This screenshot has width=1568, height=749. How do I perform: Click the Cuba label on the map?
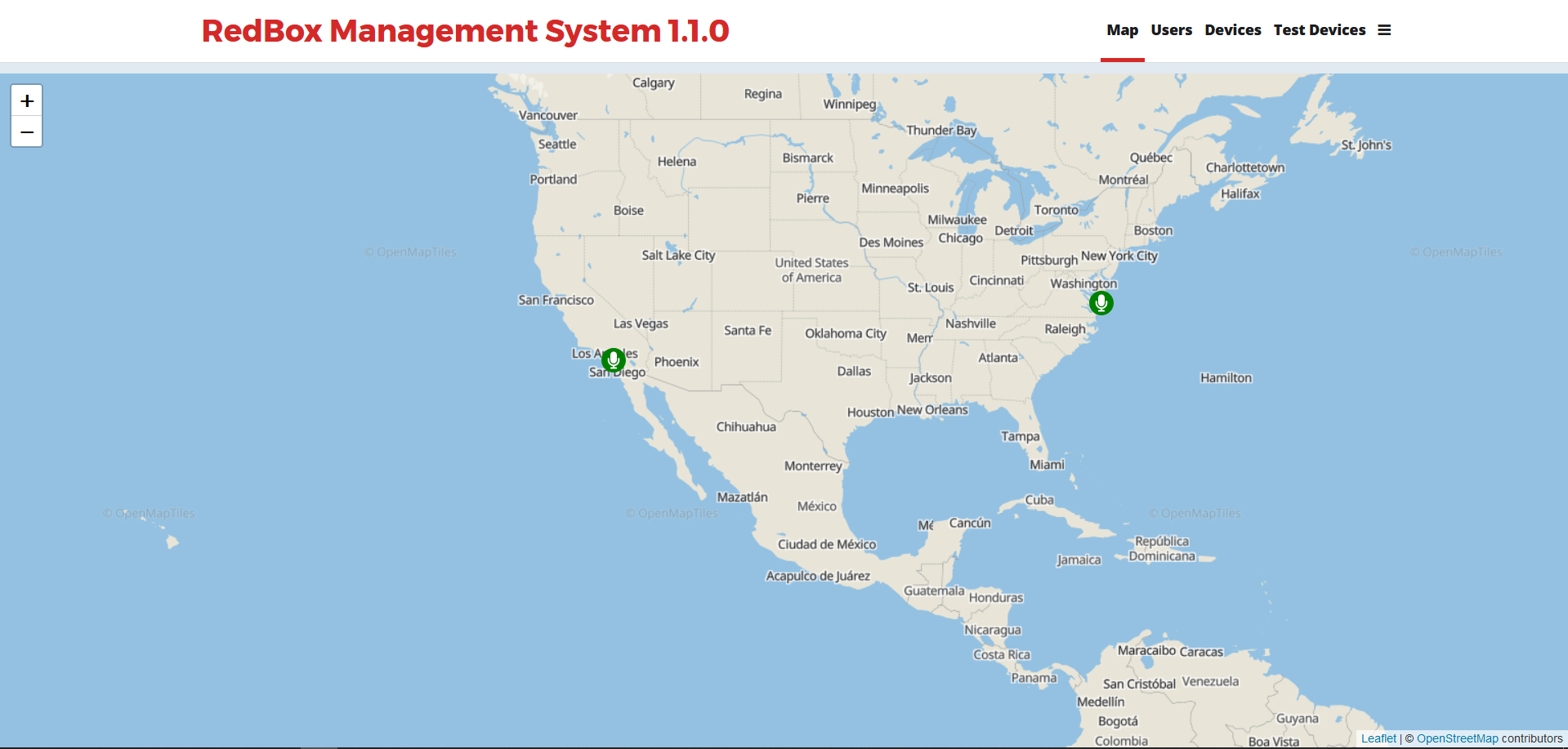coord(1039,500)
